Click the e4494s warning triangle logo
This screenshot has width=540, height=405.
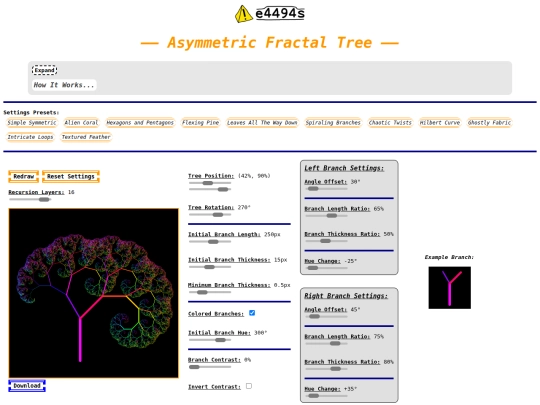click(x=244, y=14)
